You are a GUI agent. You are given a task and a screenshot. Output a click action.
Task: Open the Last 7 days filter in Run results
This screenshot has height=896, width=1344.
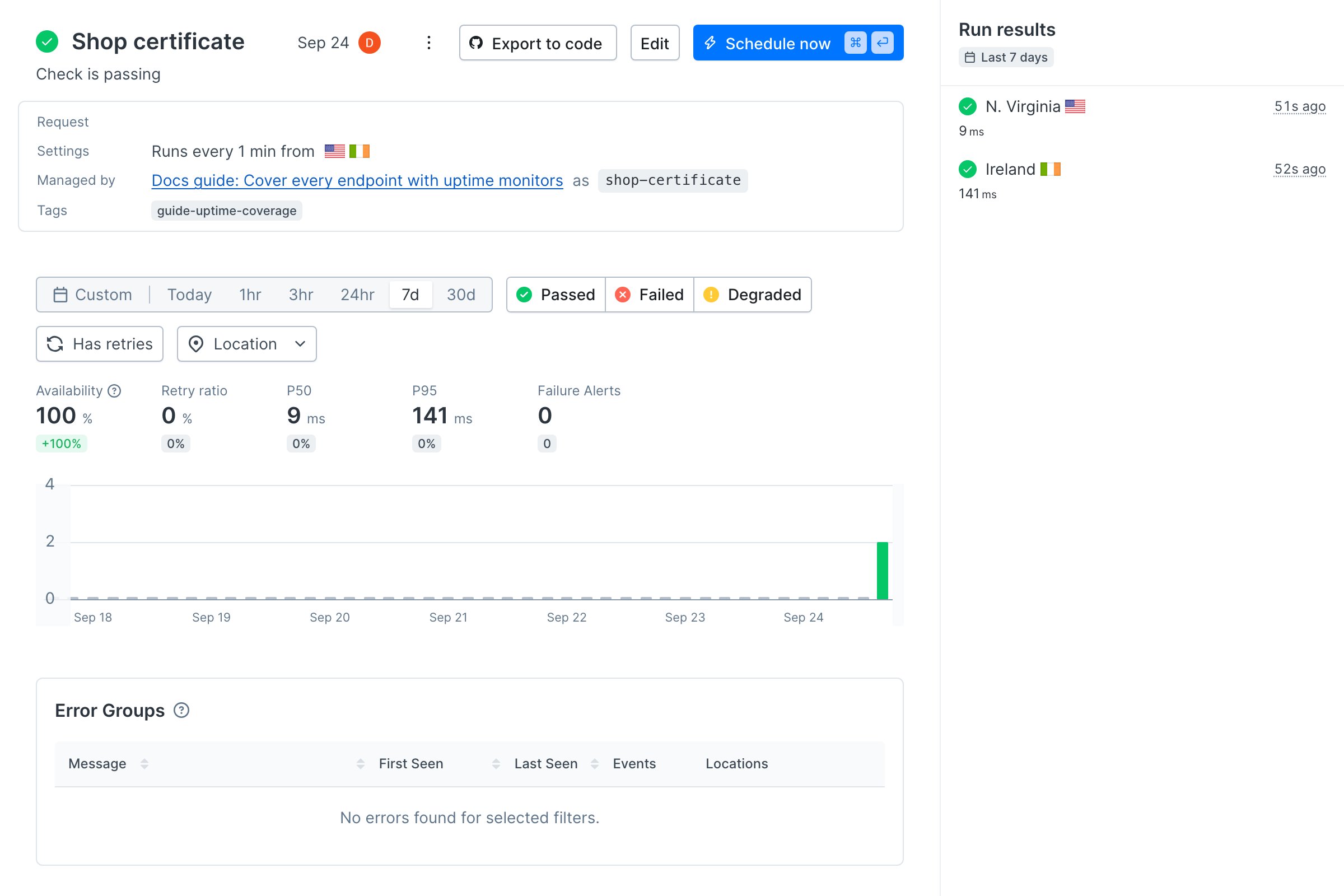coord(1006,58)
